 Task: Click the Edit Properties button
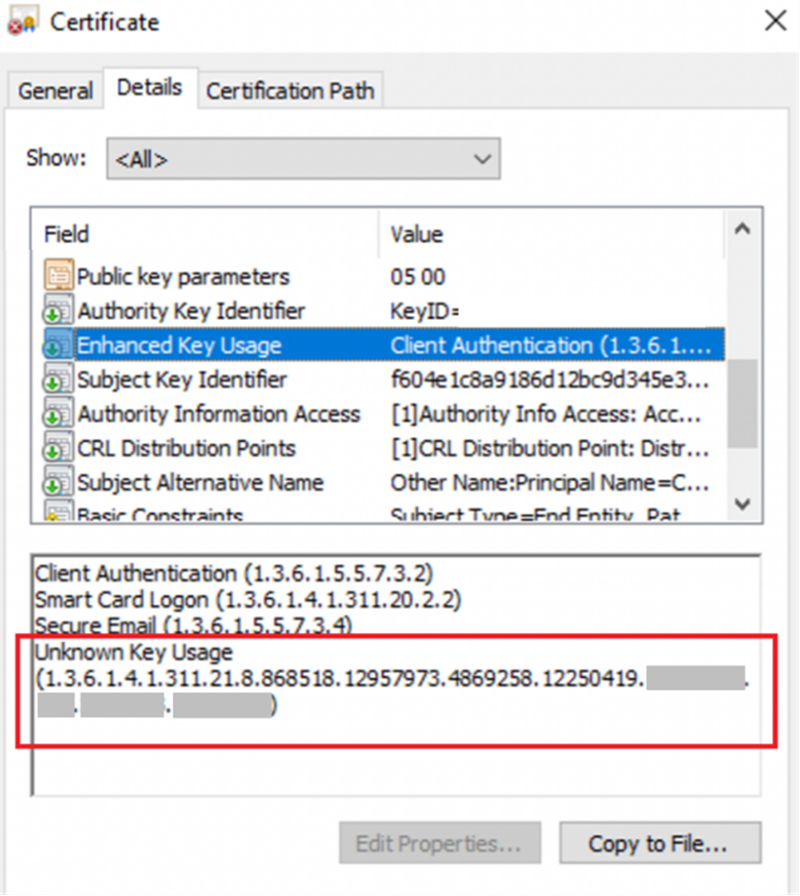point(440,843)
